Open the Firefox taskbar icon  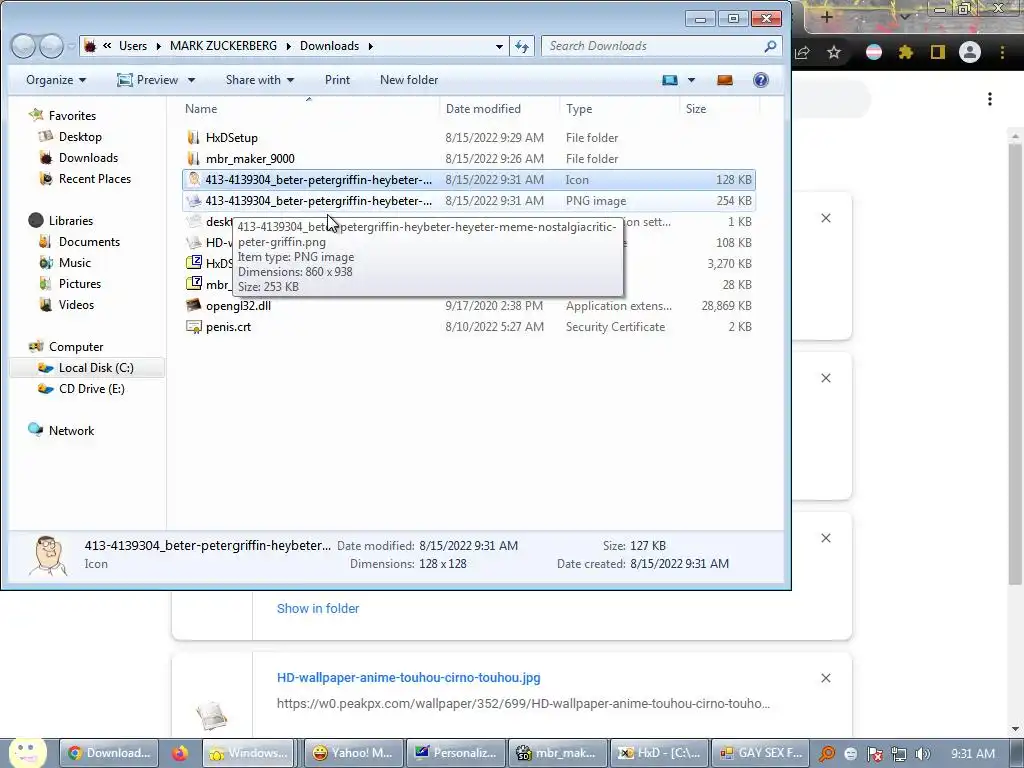(x=180, y=753)
